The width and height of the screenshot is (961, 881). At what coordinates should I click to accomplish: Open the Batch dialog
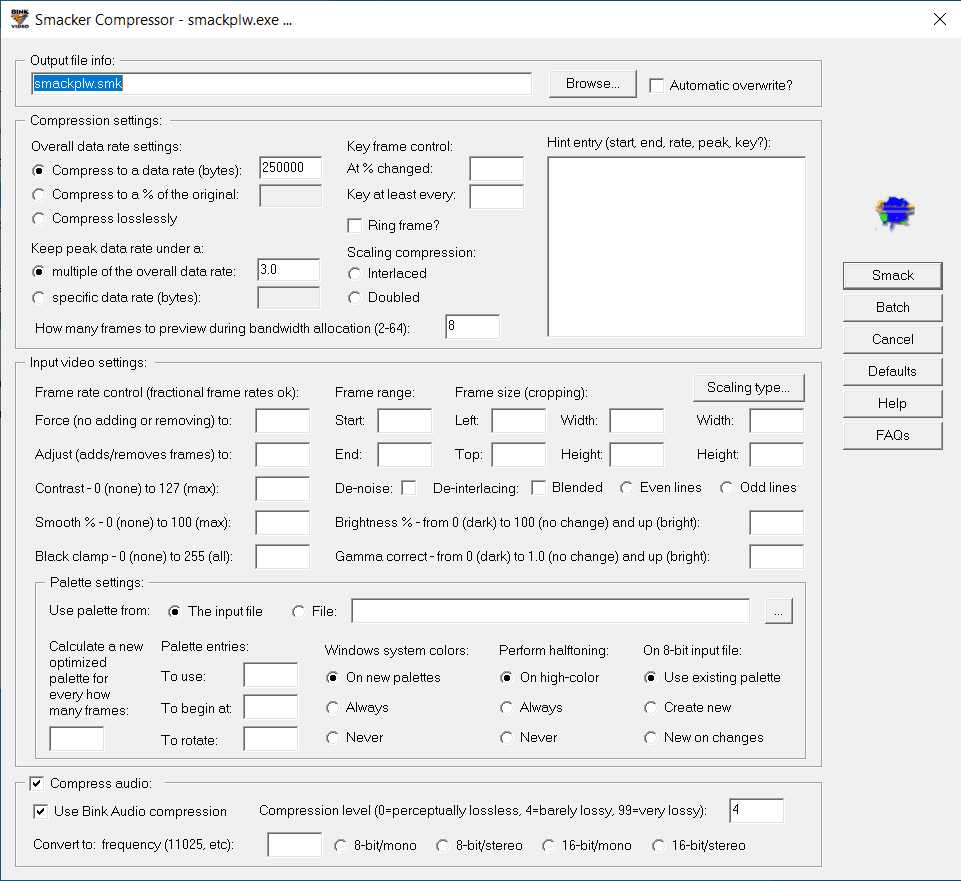892,307
